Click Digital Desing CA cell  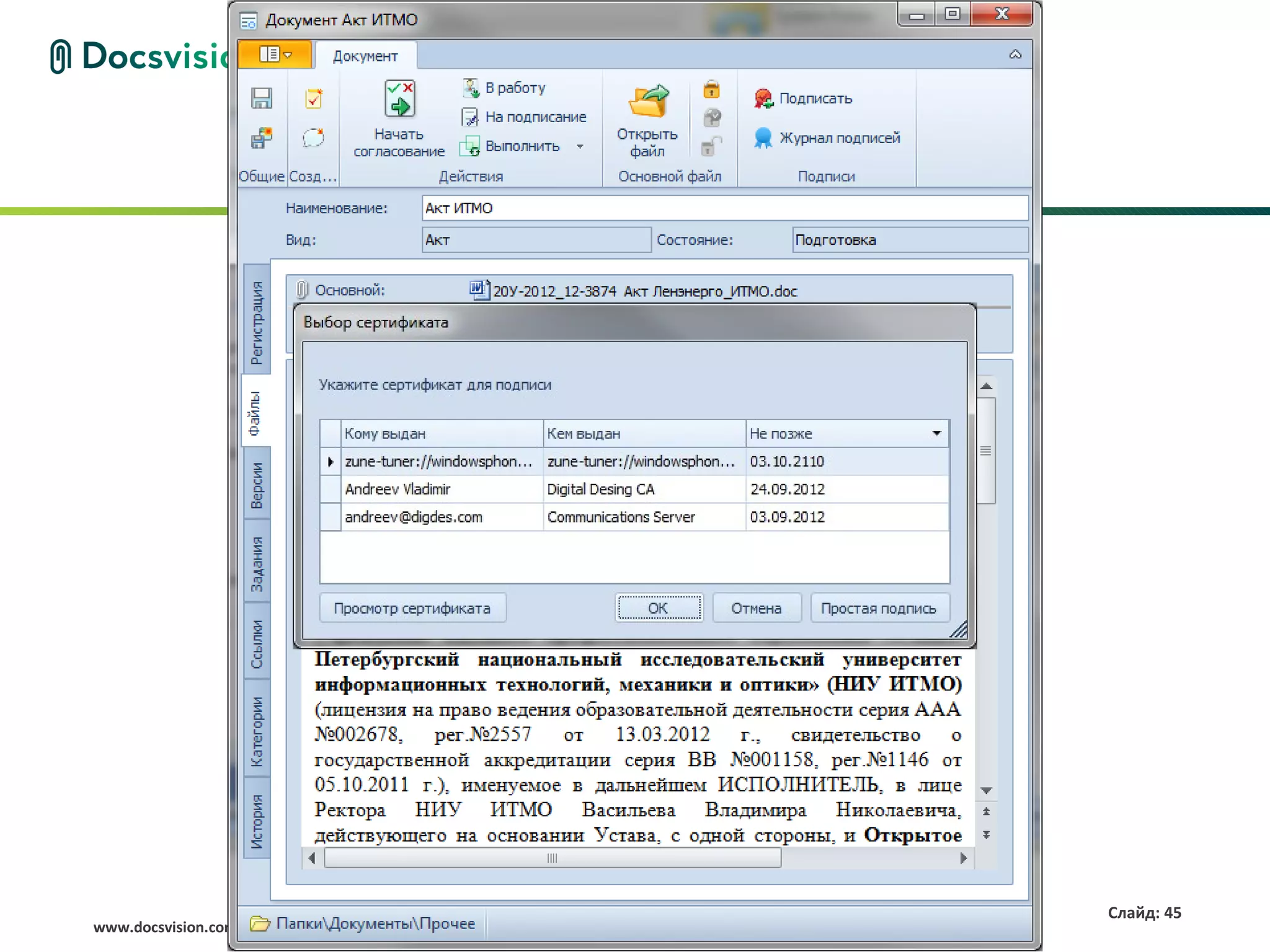tap(644, 489)
